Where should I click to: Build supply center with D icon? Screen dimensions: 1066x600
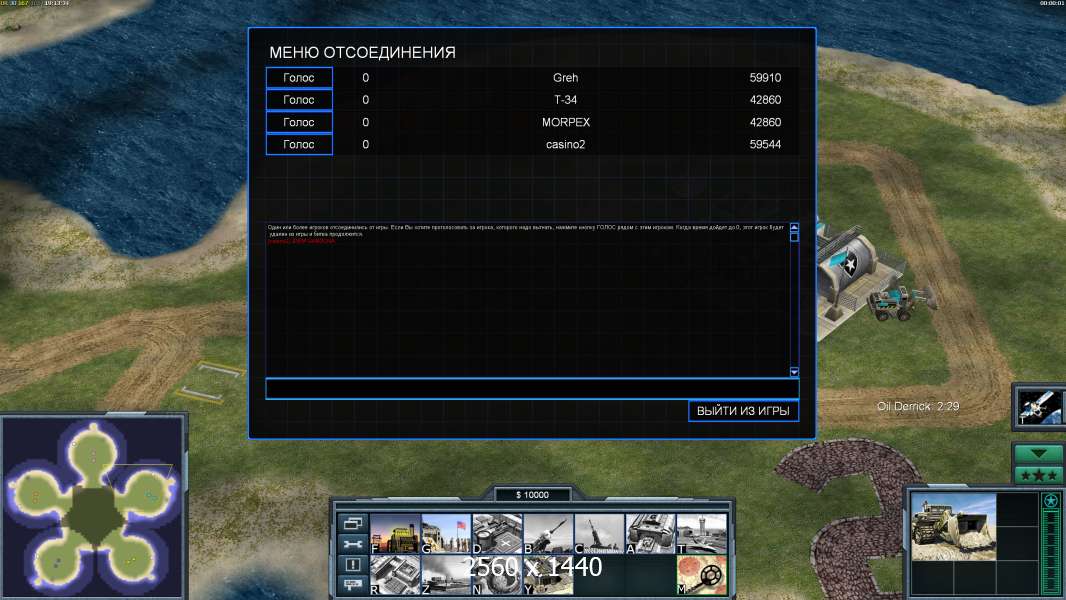(x=497, y=533)
